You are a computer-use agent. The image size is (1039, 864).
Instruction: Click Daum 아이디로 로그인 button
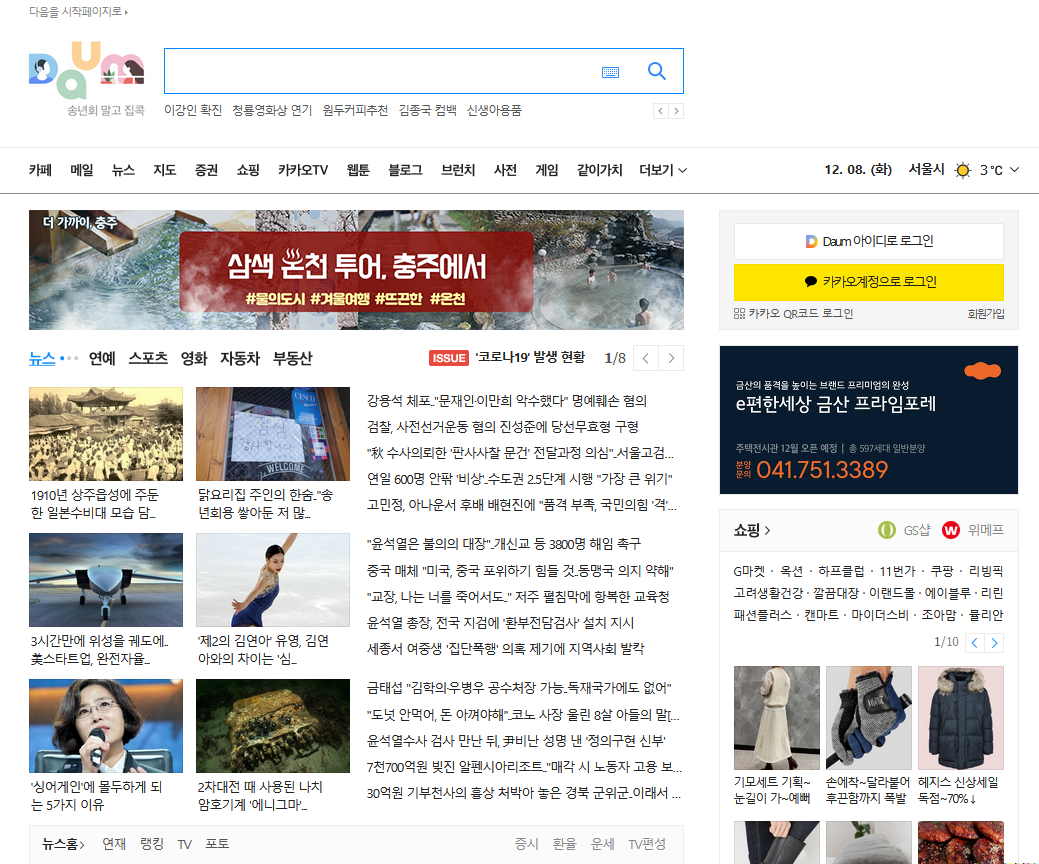tap(869, 241)
